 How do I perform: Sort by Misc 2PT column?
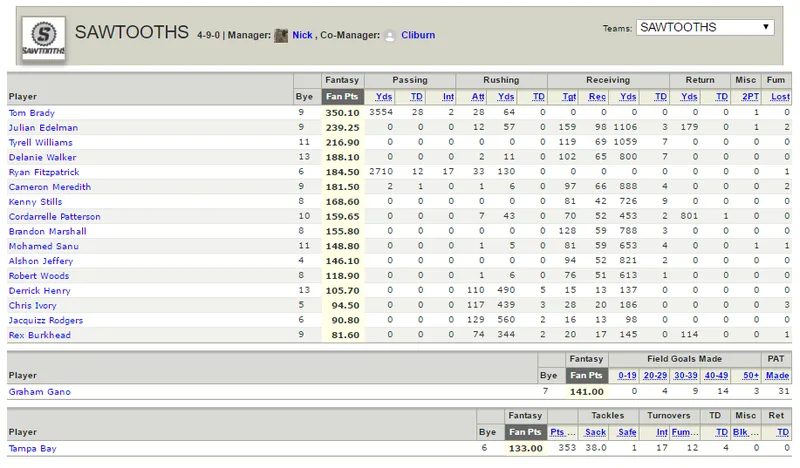pyautogui.click(x=750, y=96)
